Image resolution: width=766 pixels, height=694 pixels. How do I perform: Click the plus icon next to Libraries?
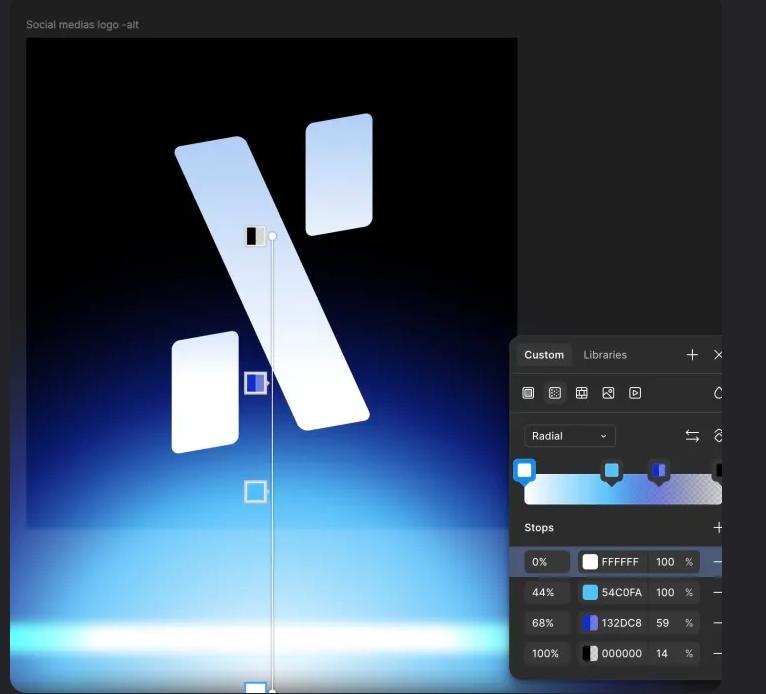(x=692, y=355)
